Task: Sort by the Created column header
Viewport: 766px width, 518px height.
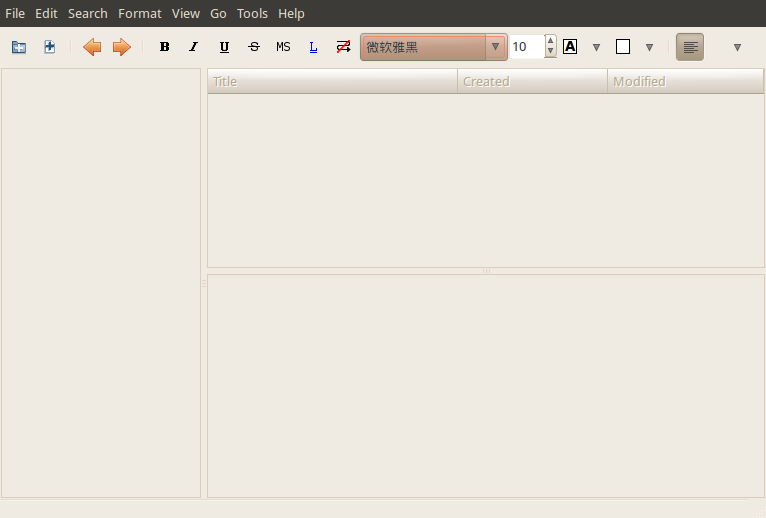Action: (x=532, y=81)
